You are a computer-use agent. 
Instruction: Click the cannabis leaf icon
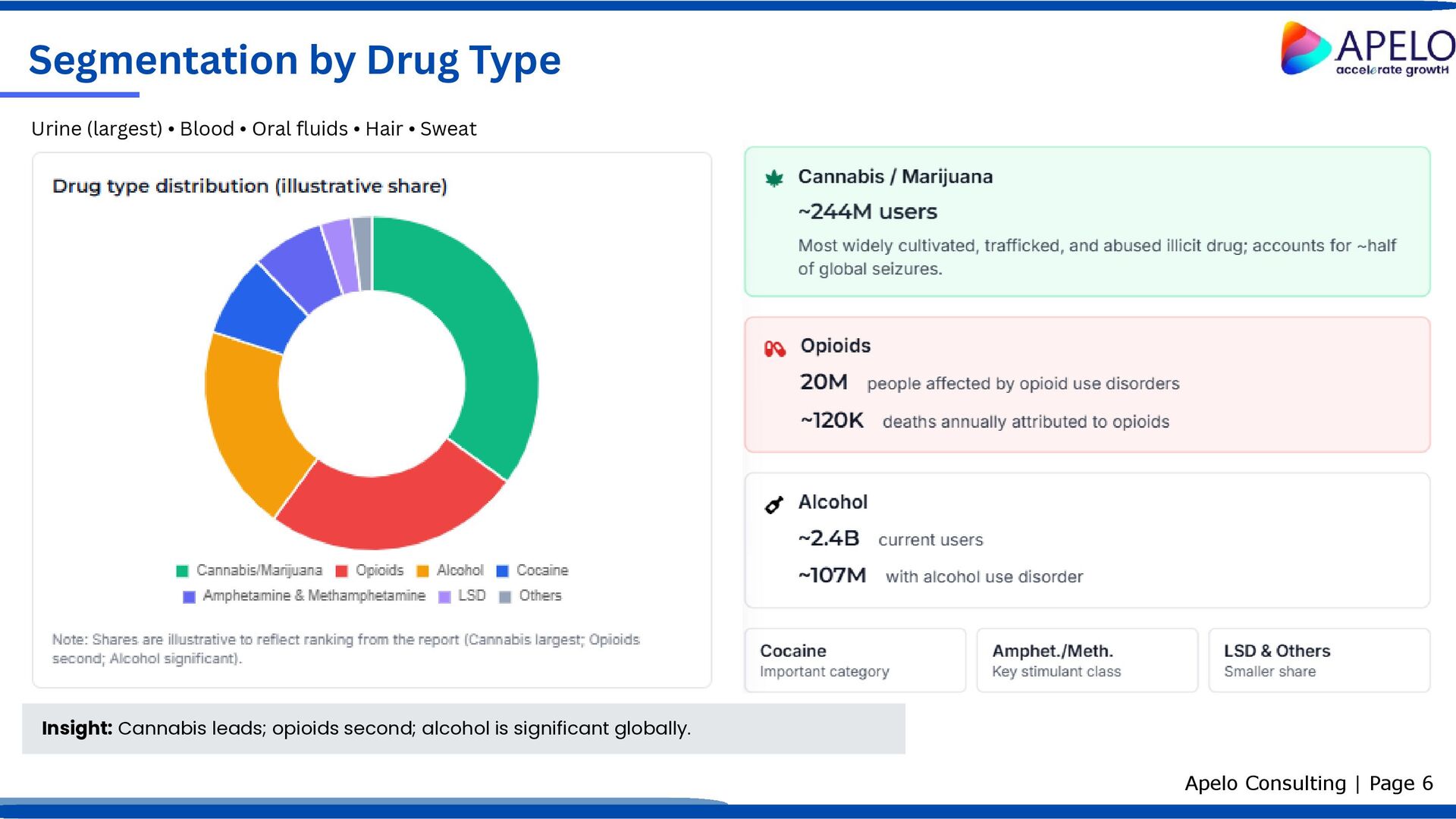point(773,179)
